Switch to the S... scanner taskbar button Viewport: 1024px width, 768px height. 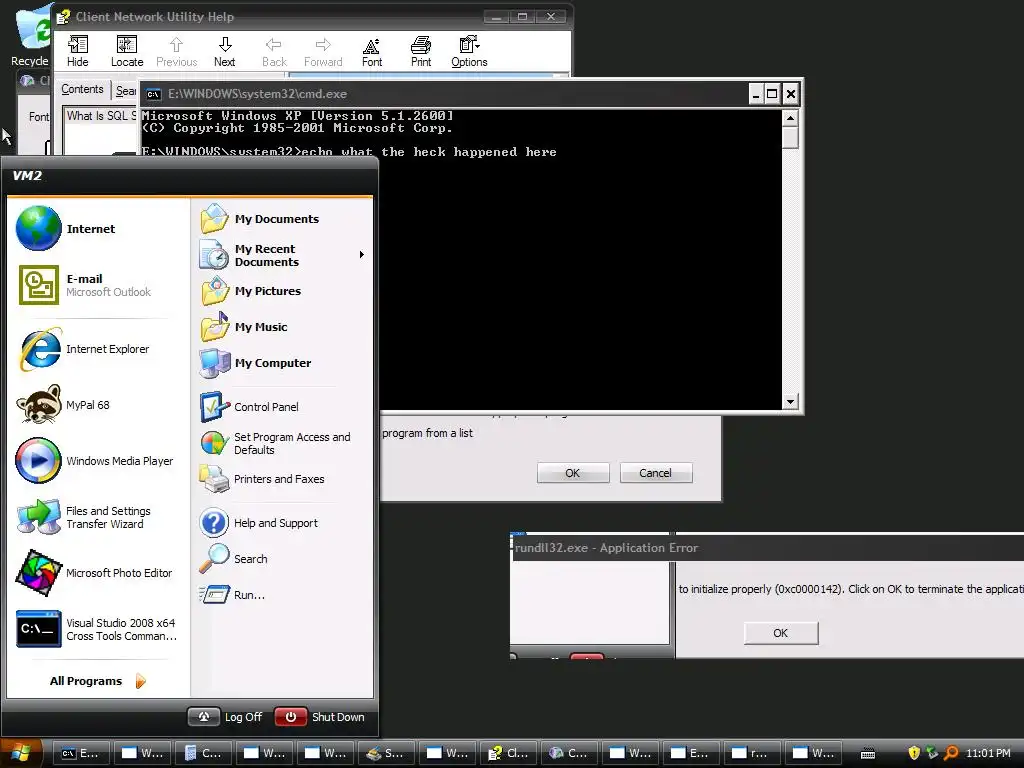(385, 753)
